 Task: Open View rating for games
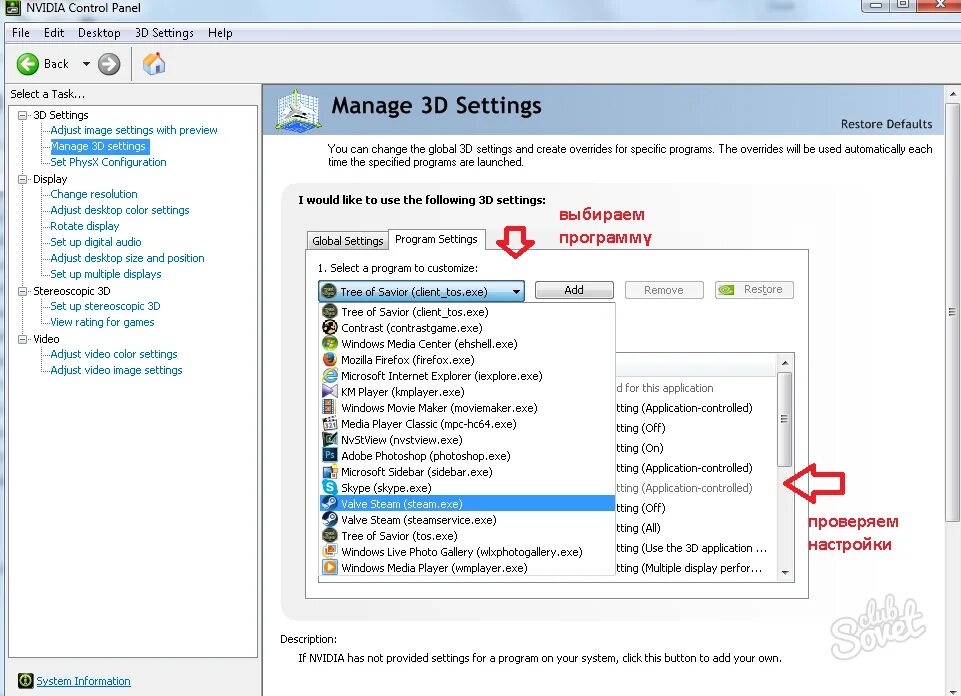102,322
